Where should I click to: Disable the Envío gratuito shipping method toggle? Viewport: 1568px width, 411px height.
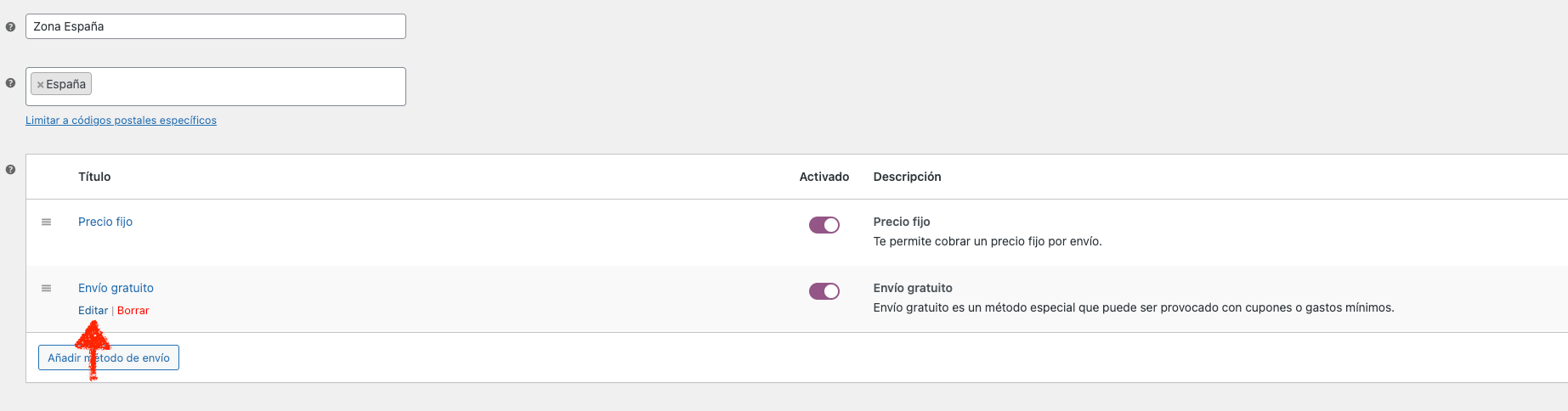(x=824, y=291)
